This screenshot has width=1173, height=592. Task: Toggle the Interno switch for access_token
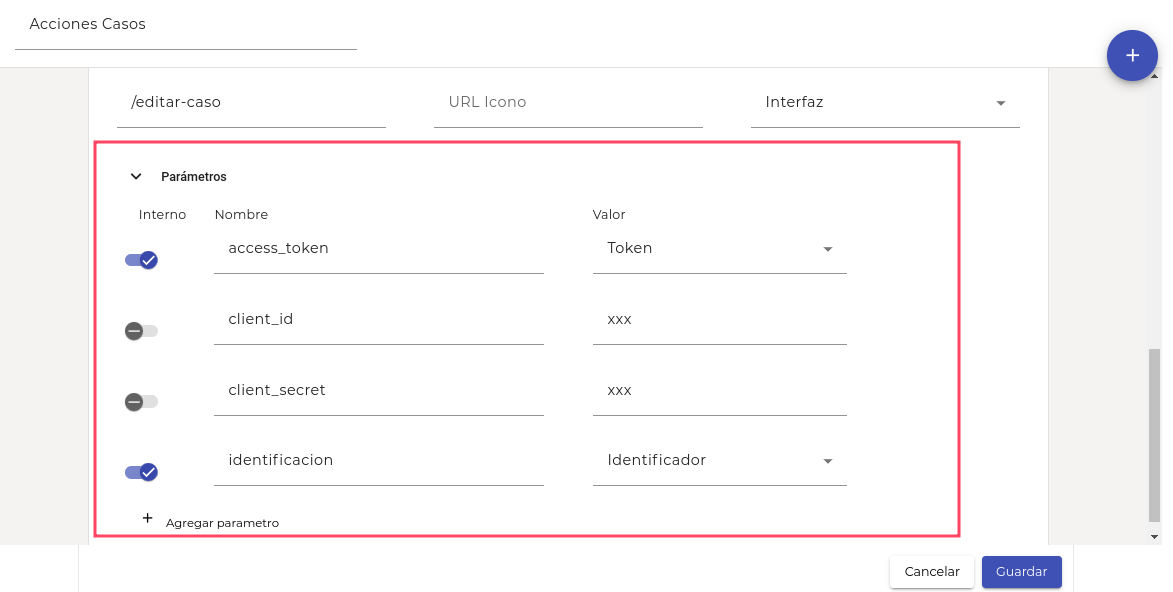click(x=142, y=260)
